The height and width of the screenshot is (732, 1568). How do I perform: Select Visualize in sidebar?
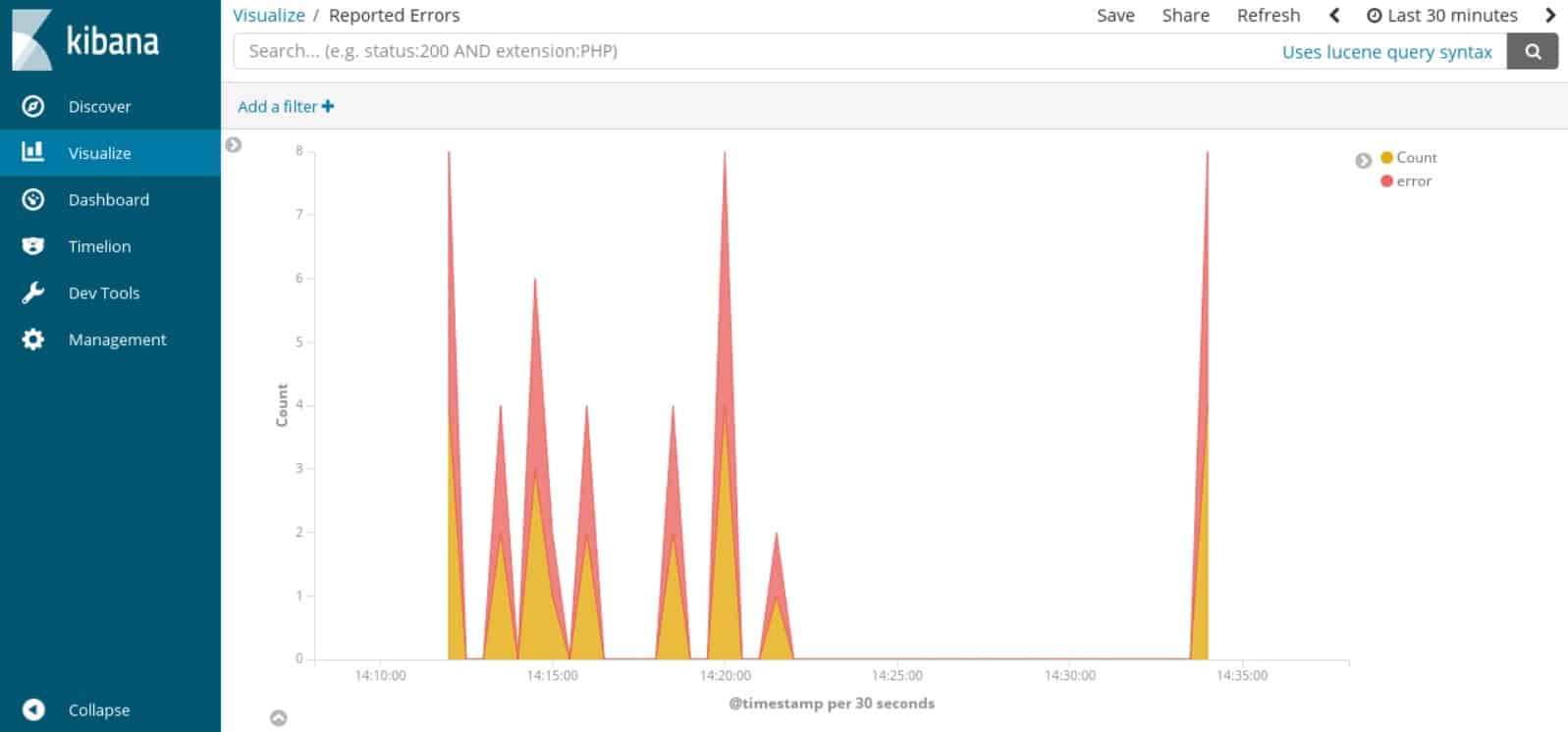pos(110,153)
